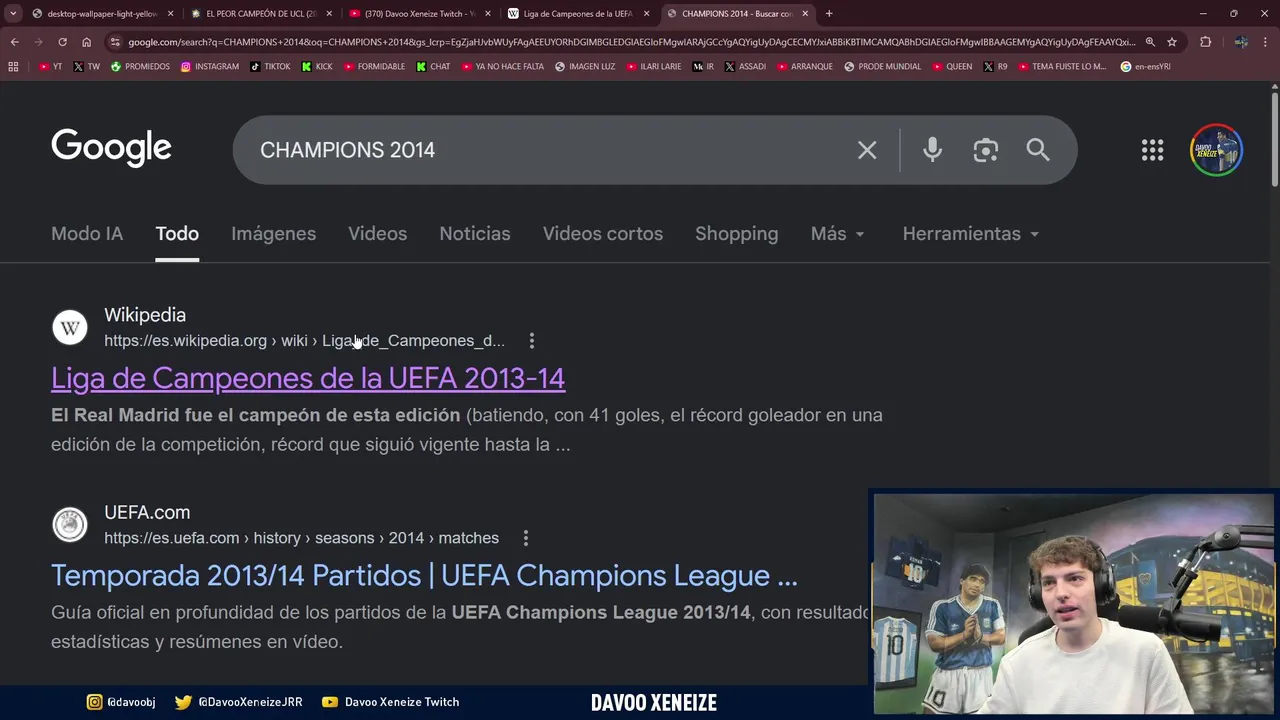This screenshot has height=720, width=1280.
Task: Expand the Herramientas dropdown
Action: [x=971, y=234]
